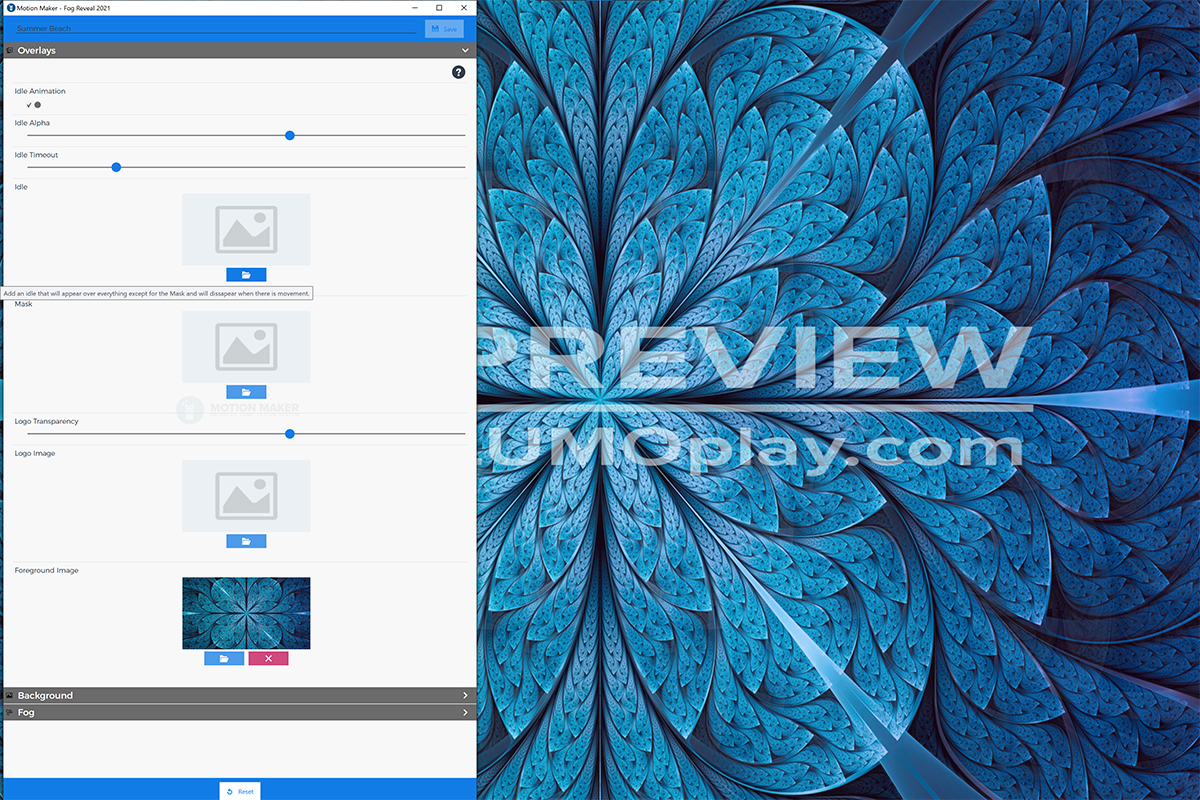Collapse the Overlays section chevron

click(x=465, y=50)
